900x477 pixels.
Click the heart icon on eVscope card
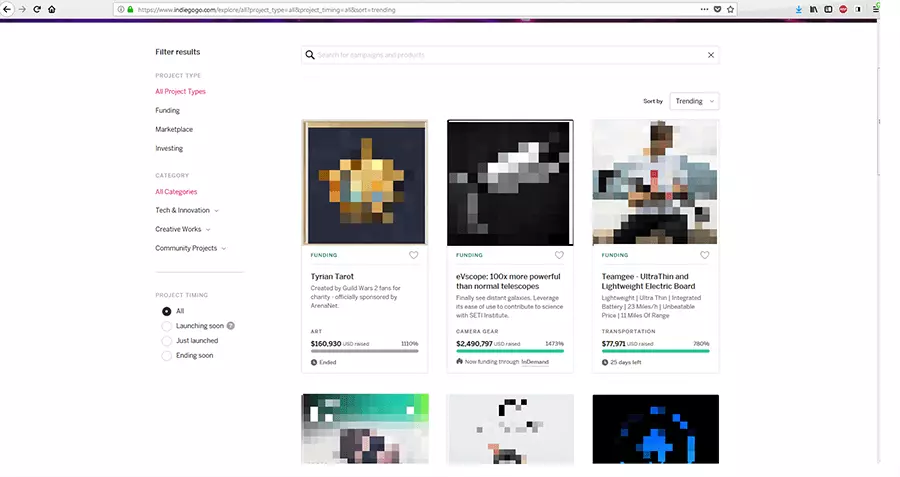[559, 255]
